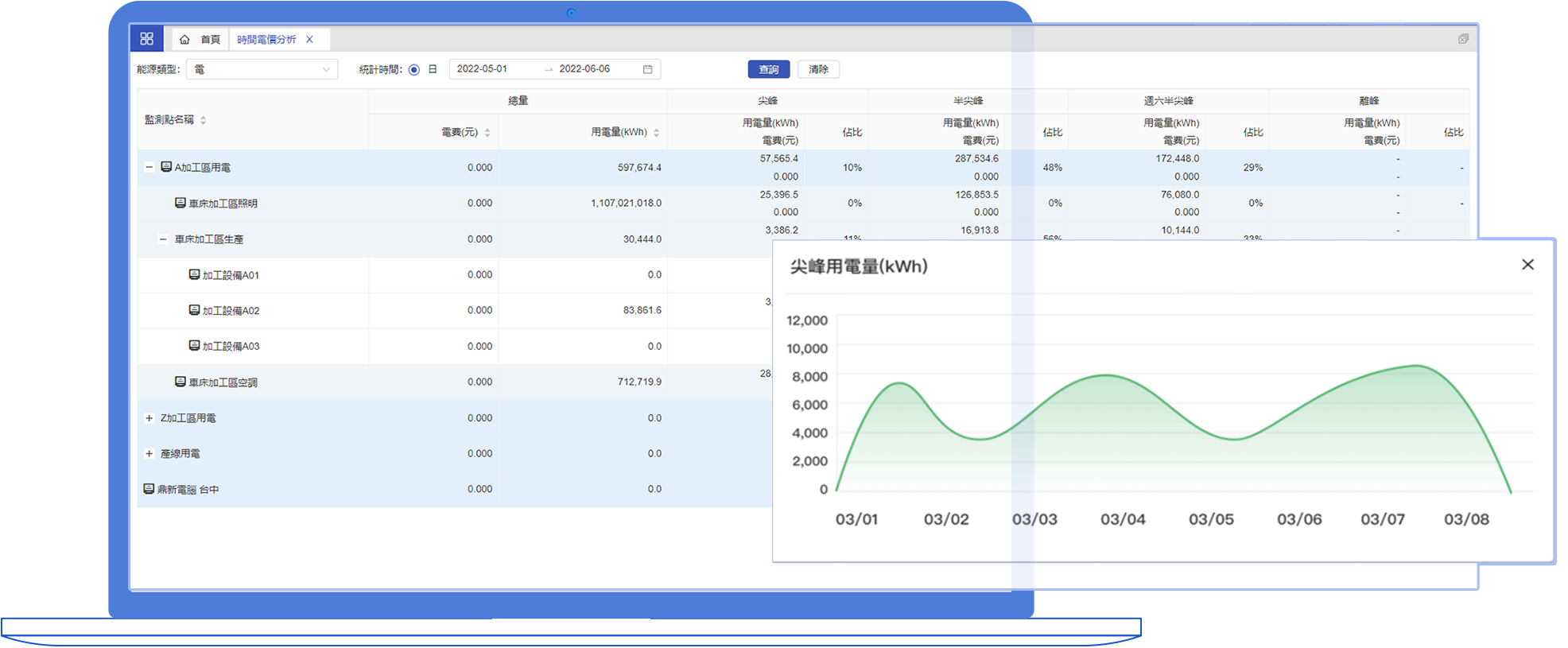Click the restore window icon at top-right
Viewport: 1568px width, 648px height.
pos(1462,39)
